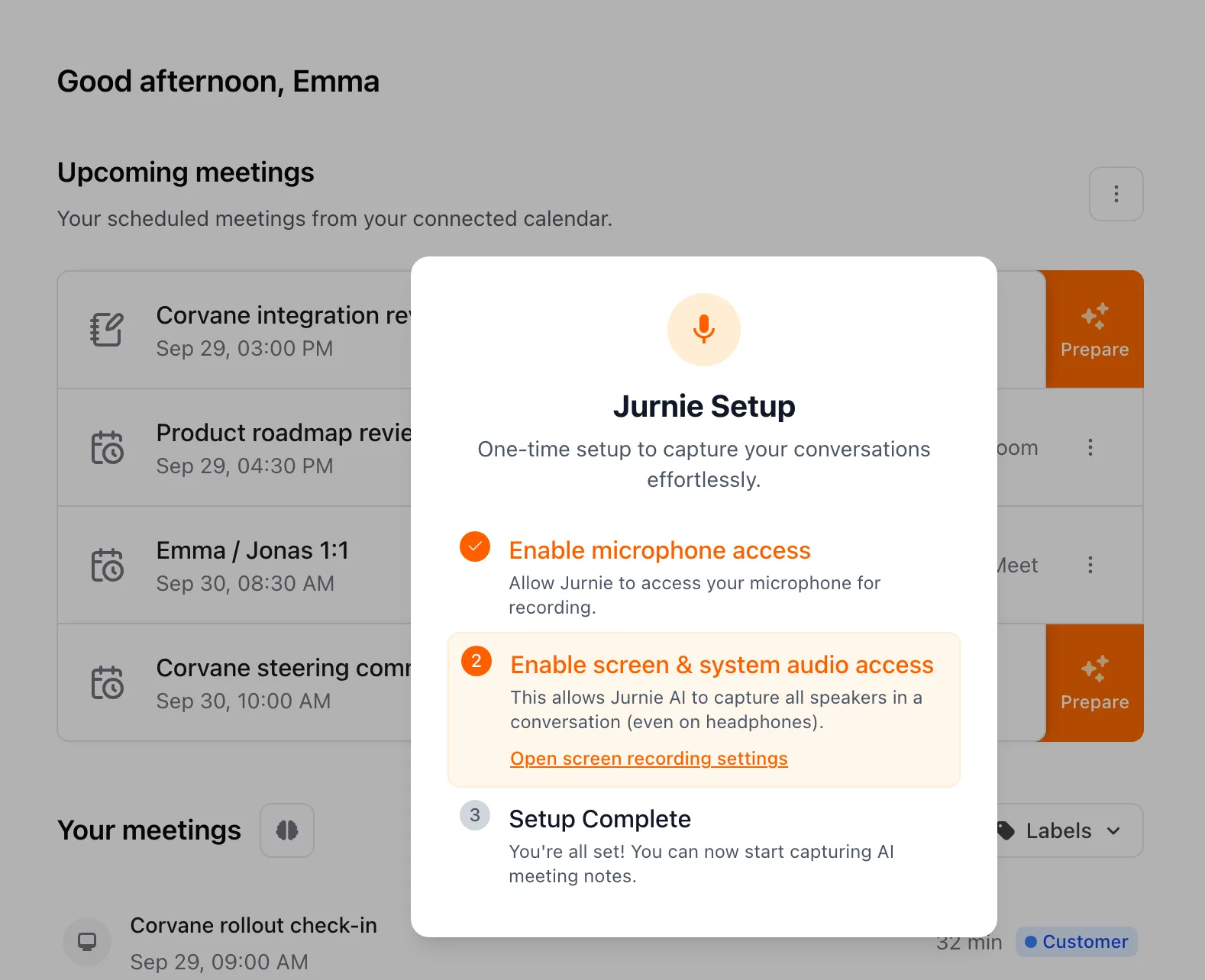Click the completed checkmark for microphone access
The width and height of the screenshot is (1205, 980).
tap(474, 546)
